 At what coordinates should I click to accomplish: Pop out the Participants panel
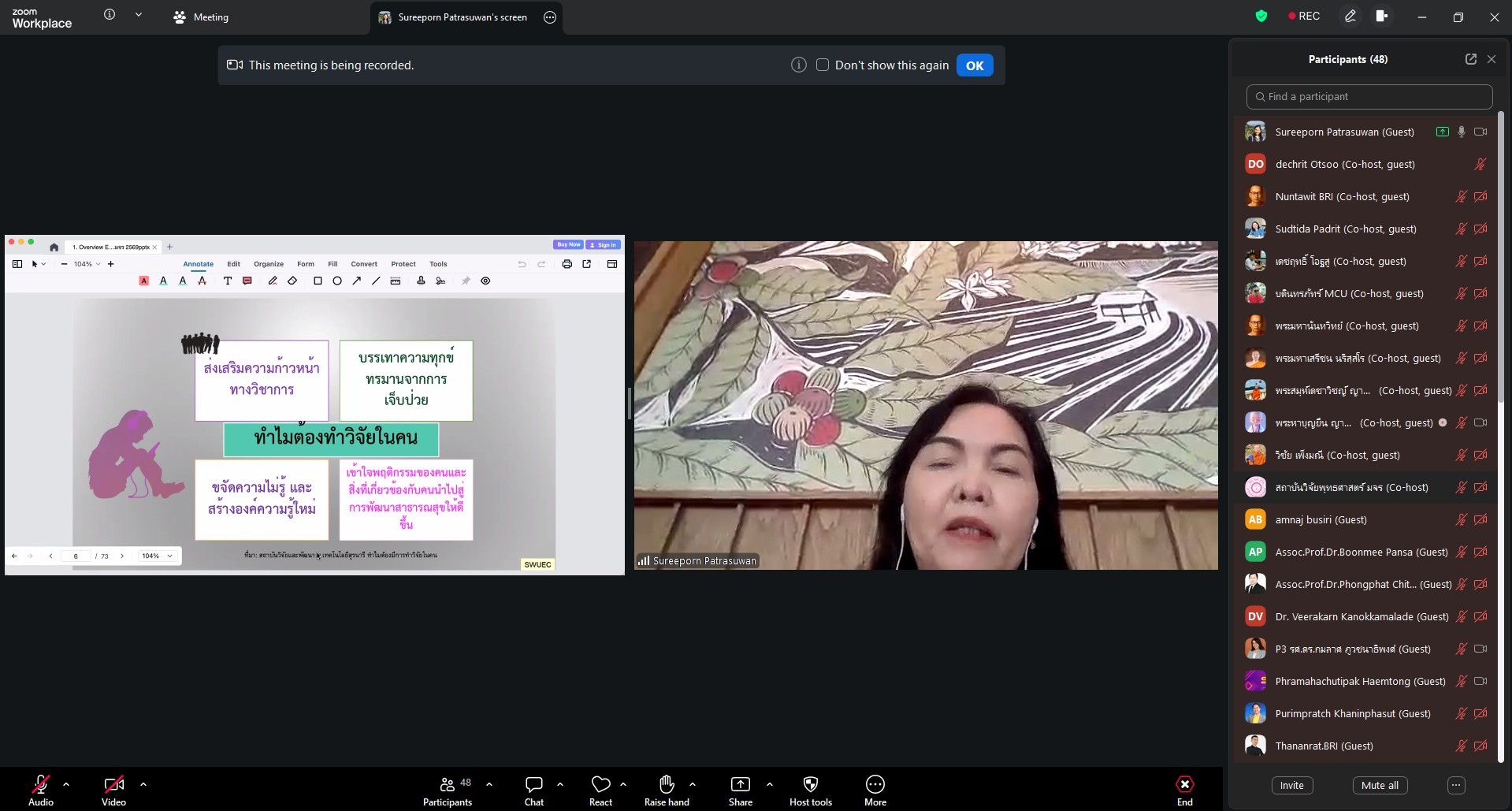(x=1470, y=59)
